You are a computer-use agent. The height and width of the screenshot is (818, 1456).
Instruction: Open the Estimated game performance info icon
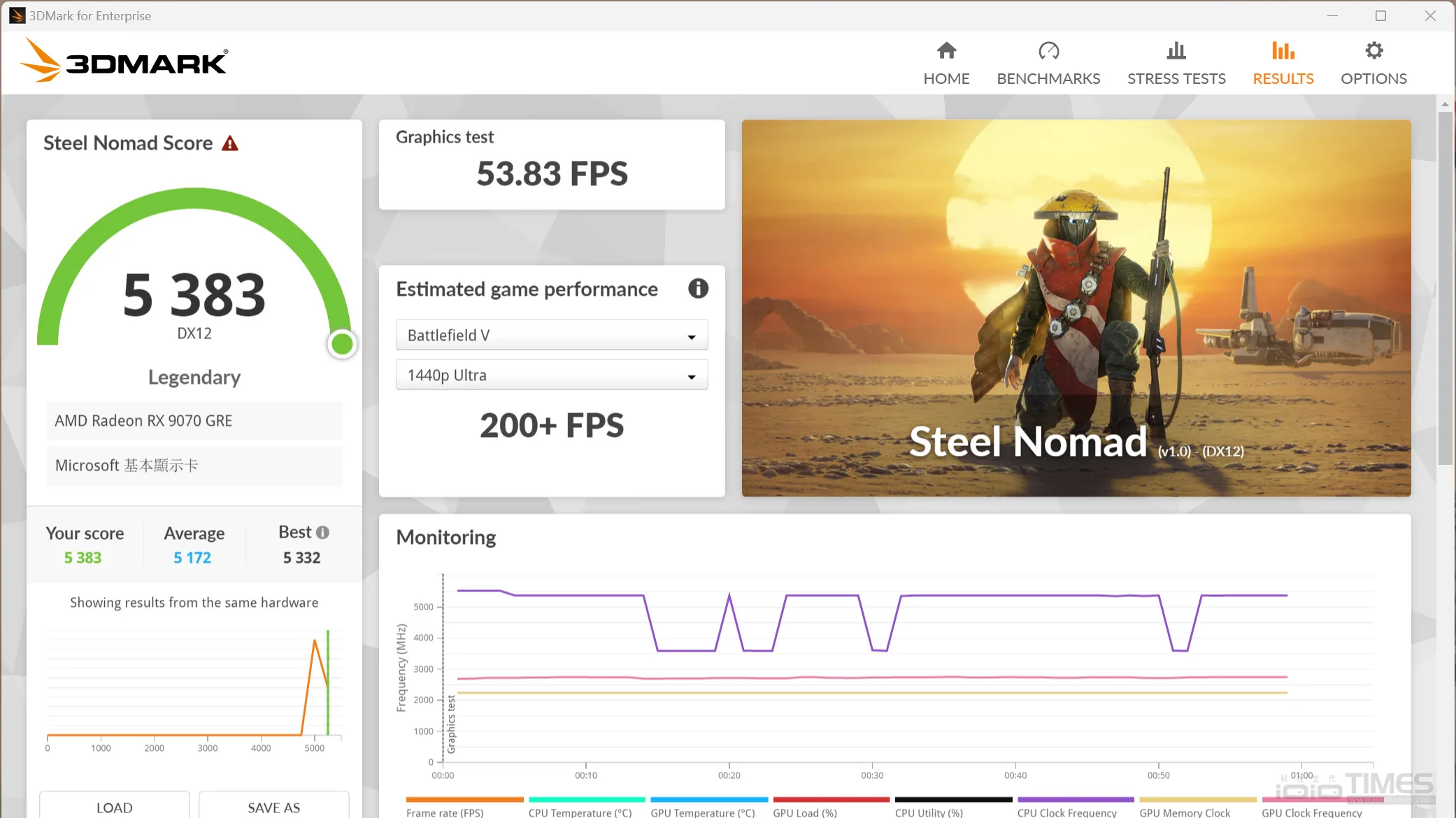(698, 288)
